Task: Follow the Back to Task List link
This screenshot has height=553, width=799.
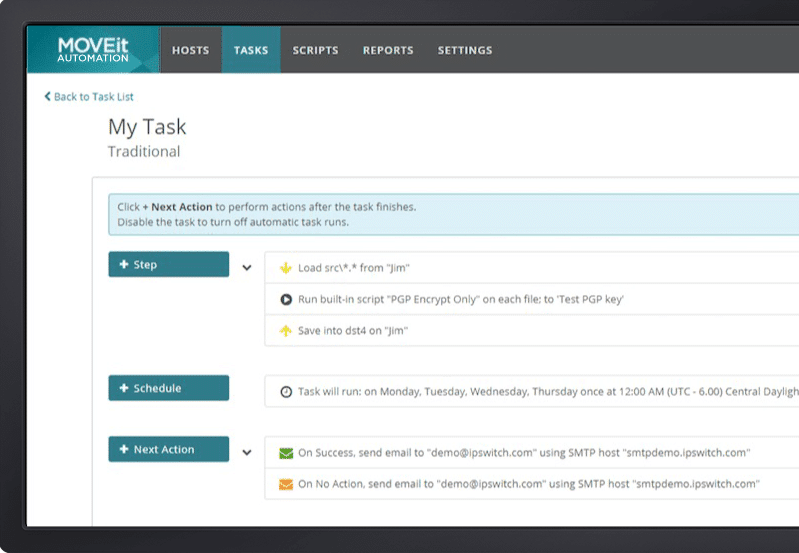Action: 93,97
